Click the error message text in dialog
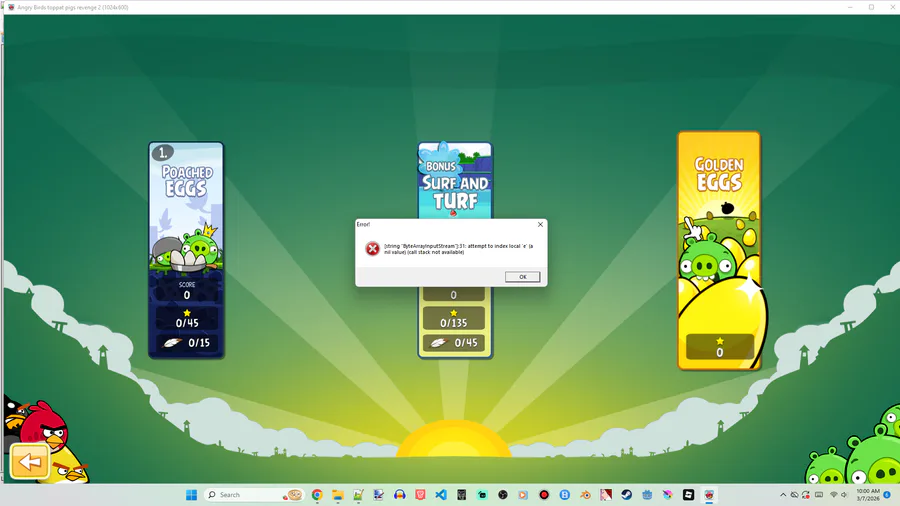Screen dimensions: 900x506 pos(459,248)
